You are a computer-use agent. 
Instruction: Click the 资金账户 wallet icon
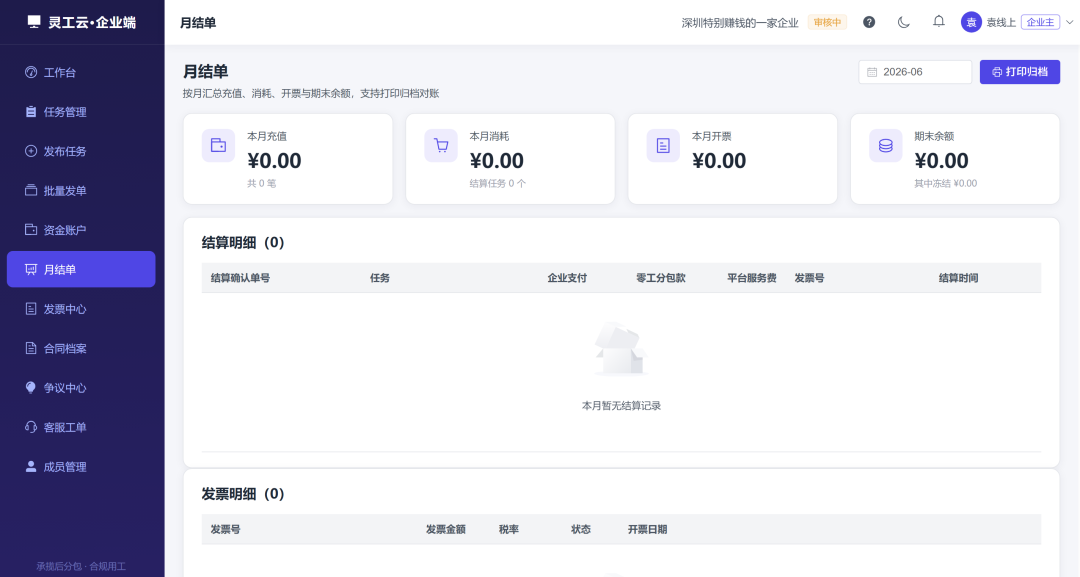pos(31,230)
